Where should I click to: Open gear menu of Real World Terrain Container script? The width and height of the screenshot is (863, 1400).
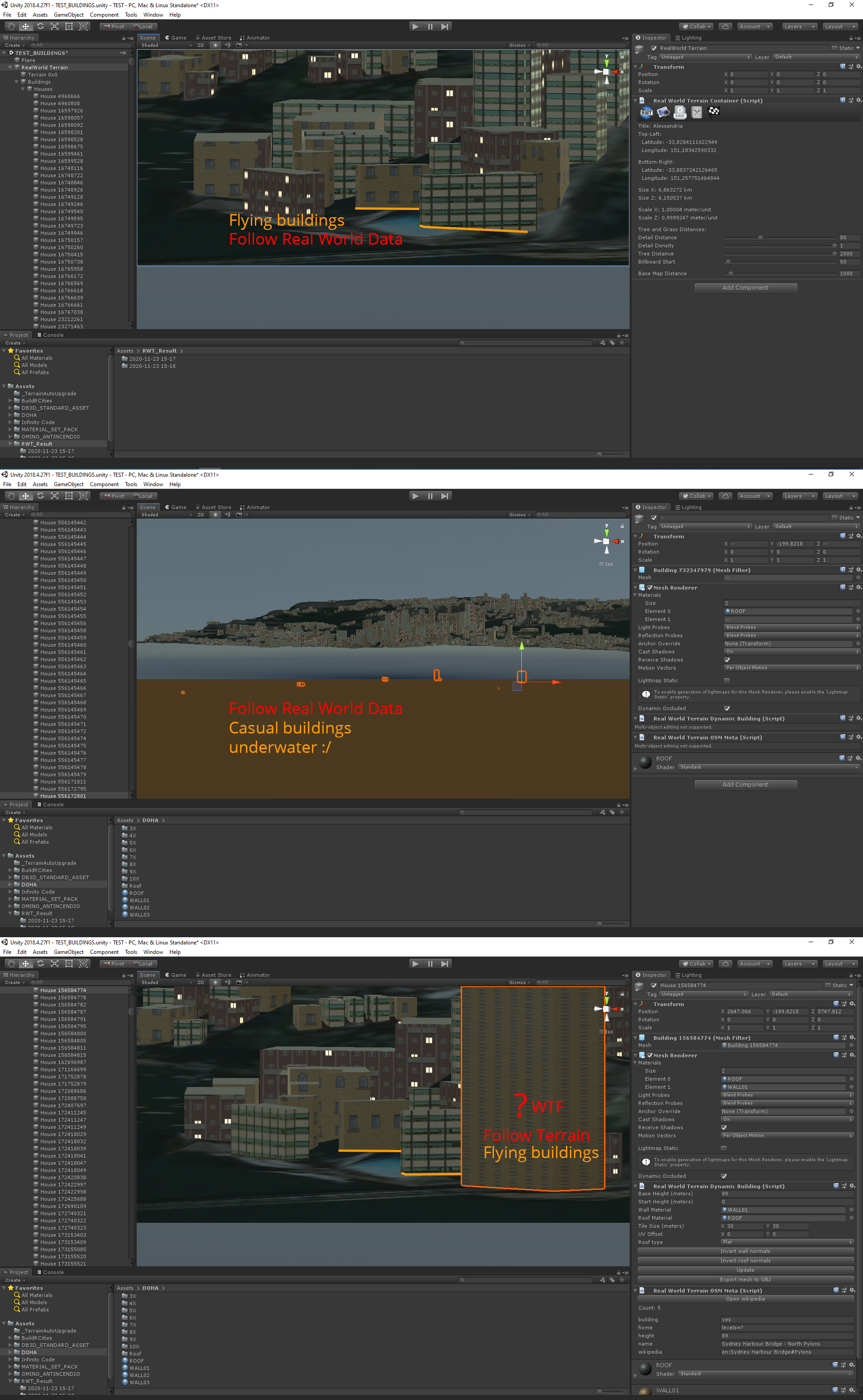pos(859,100)
